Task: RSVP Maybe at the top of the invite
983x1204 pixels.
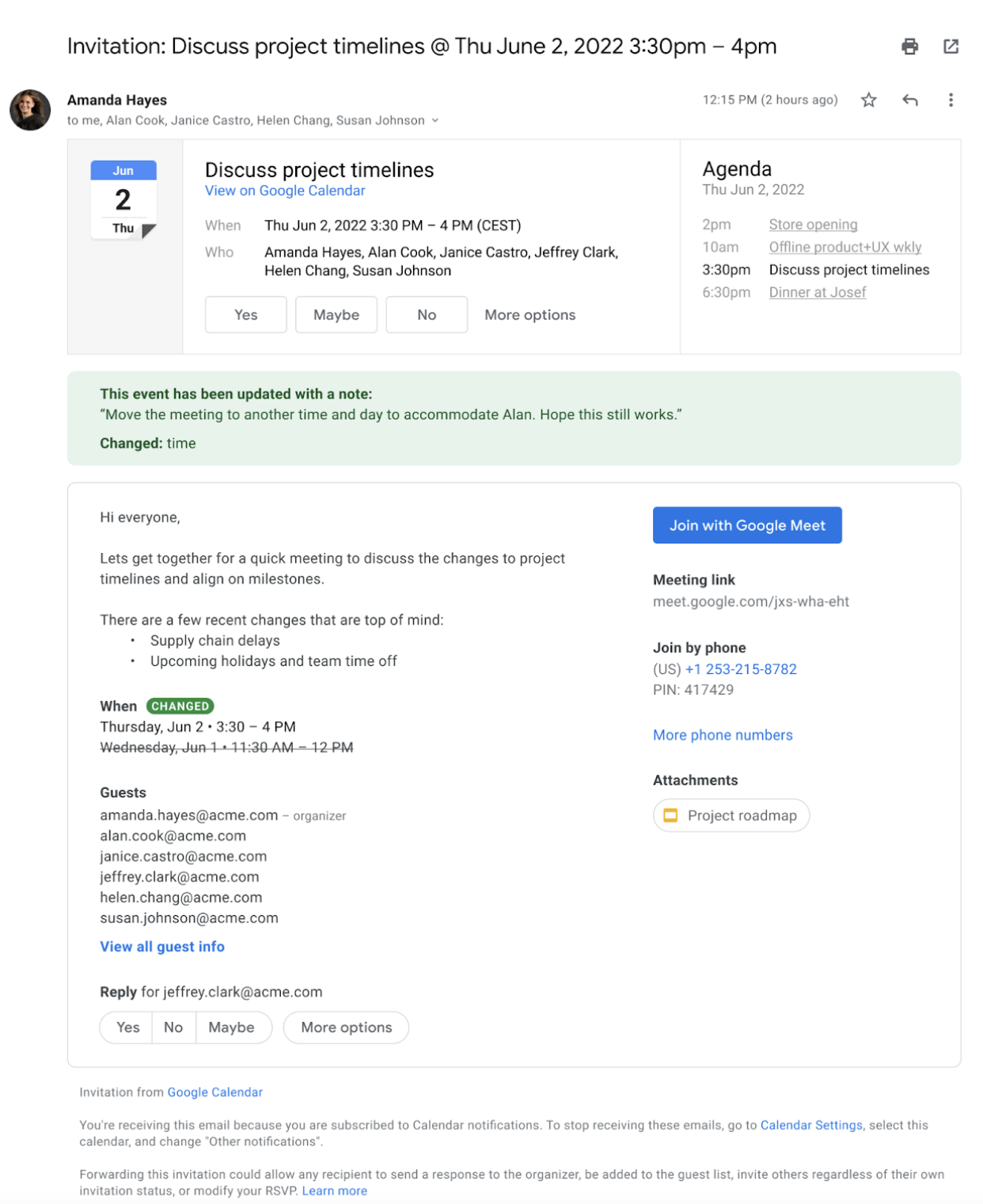Action: (336, 314)
